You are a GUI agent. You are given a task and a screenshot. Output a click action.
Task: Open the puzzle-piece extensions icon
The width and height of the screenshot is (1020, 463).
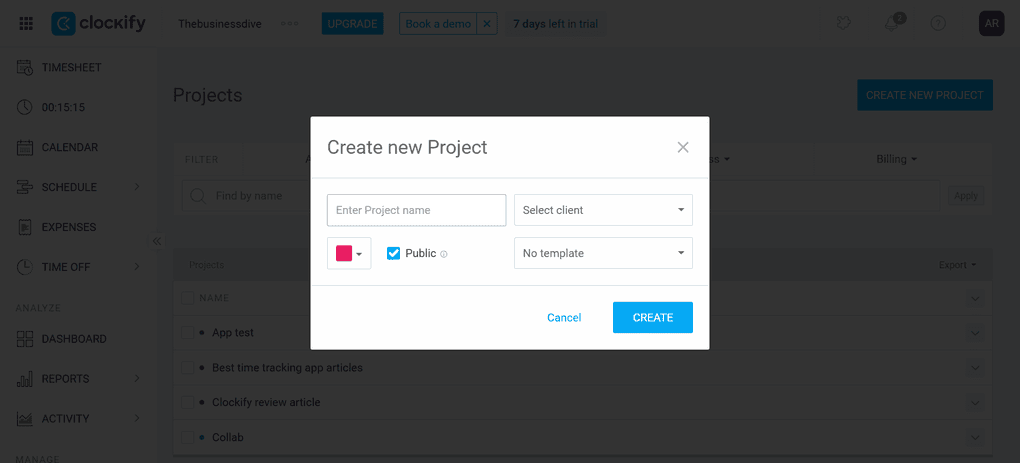[844, 23]
